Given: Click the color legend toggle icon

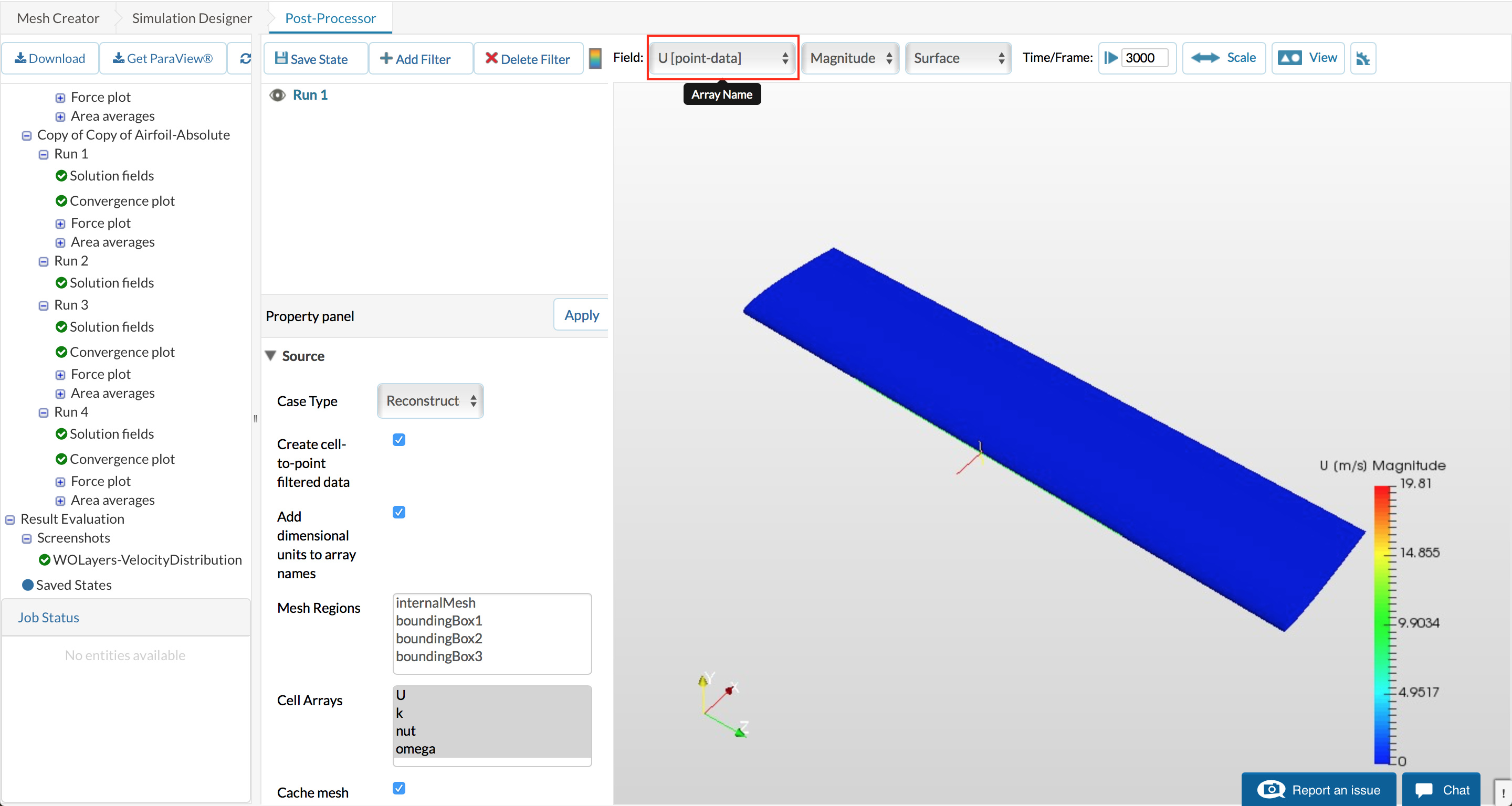Looking at the screenshot, I should click(595, 59).
